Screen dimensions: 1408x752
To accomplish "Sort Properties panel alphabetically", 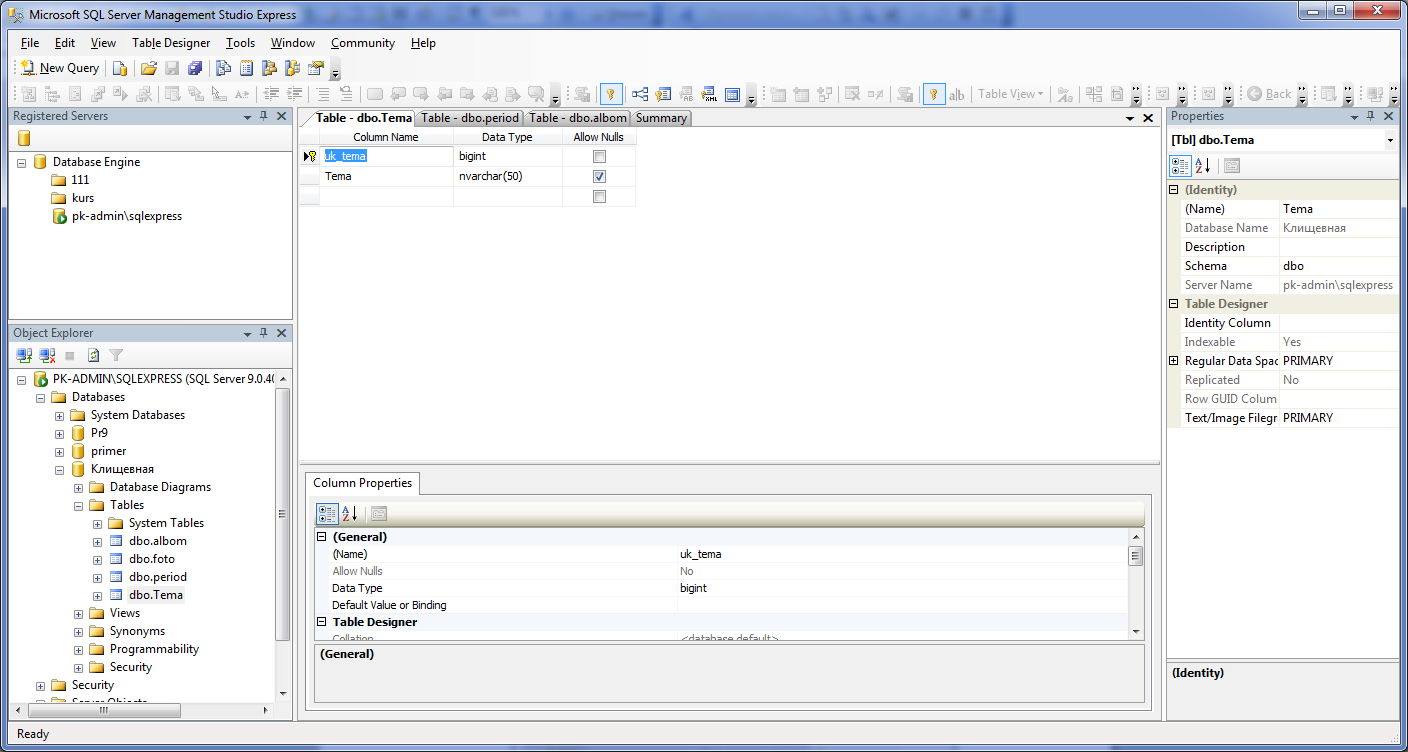I will click(x=1203, y=165).
